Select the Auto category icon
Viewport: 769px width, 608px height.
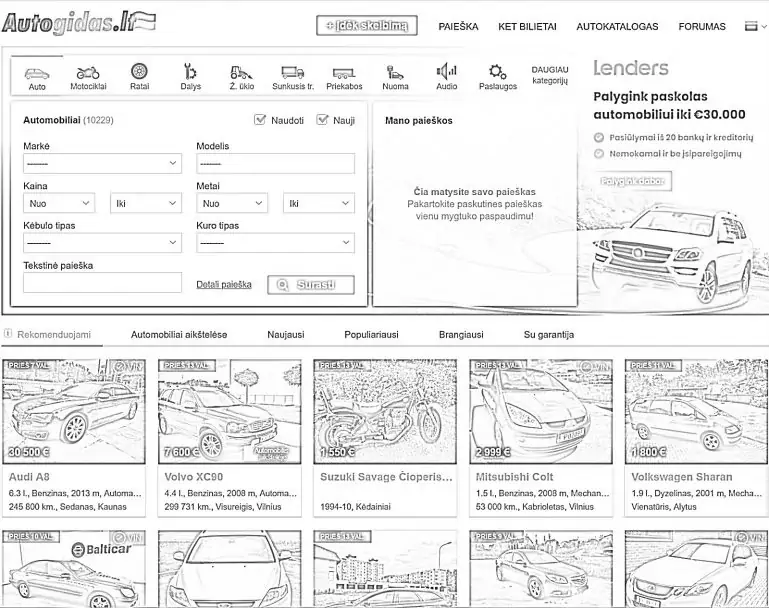[x=37, y=74]
